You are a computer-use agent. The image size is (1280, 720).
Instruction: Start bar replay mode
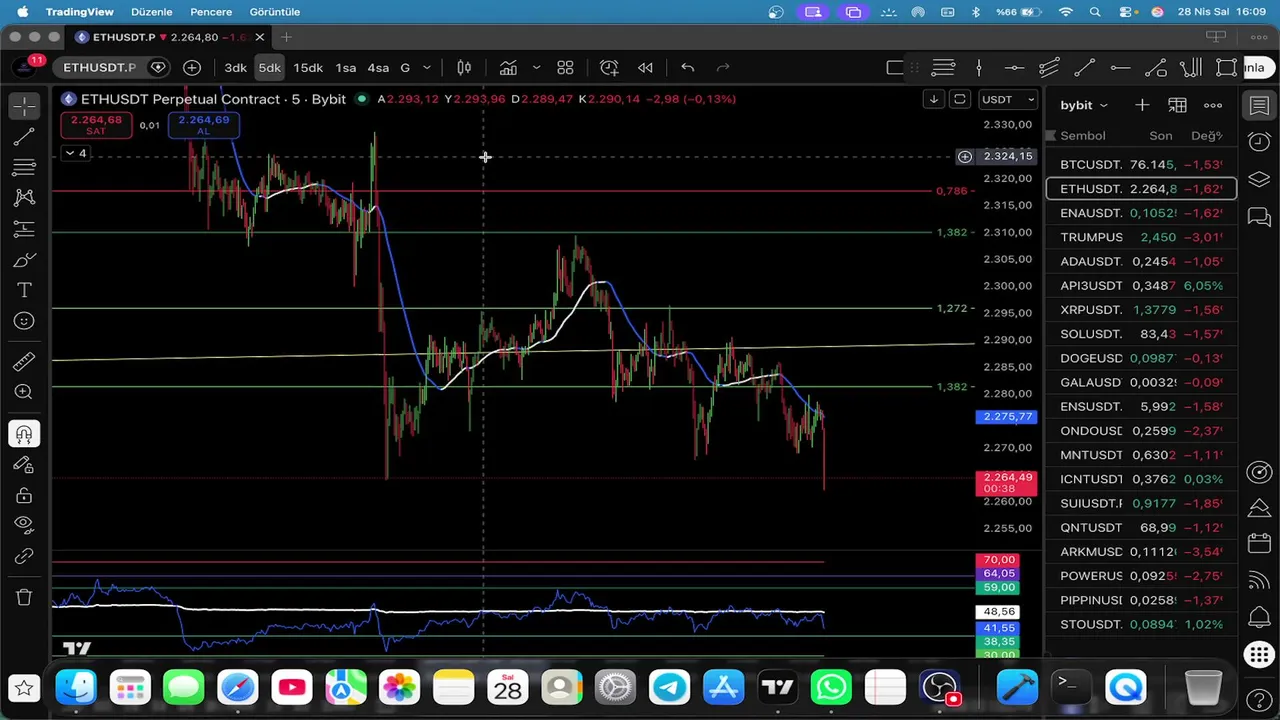click(x=645, y=67)
